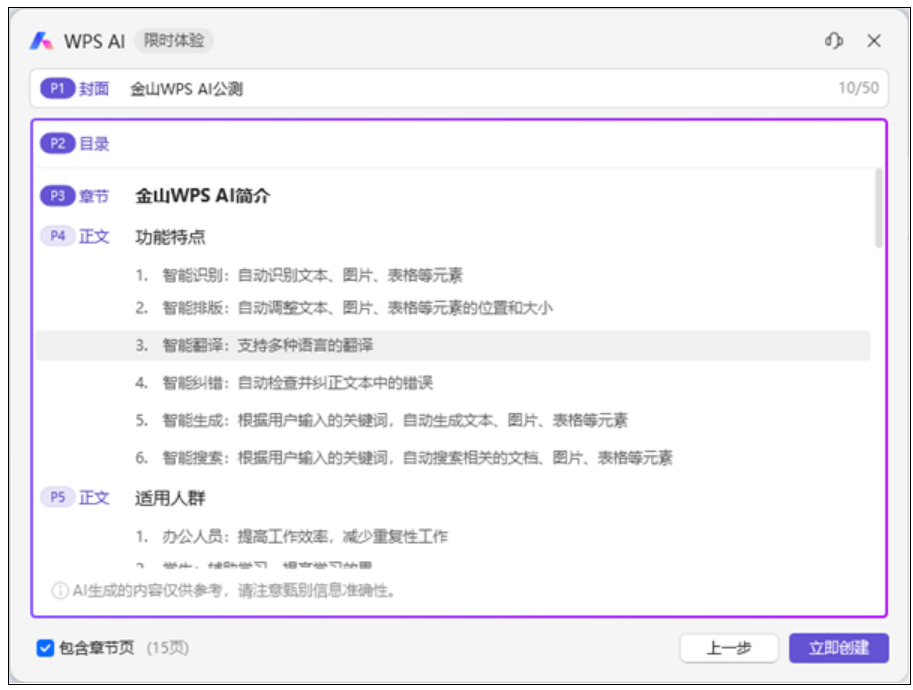The width and height of the screenshot is (913, 690).
Task: Select item 2 智能排版 line
Action: [x=344, y=307]
